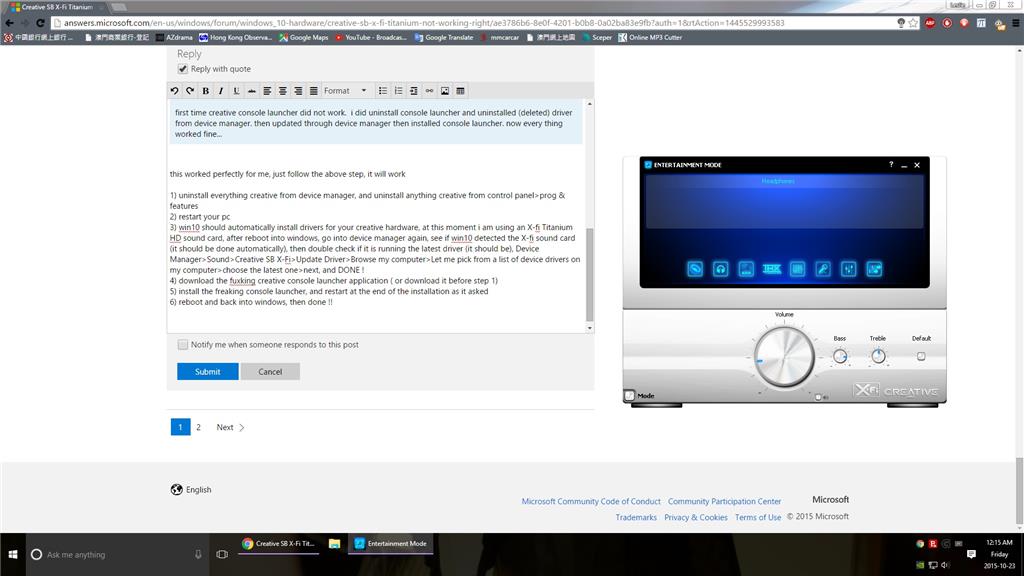This screenshot has width=1024, height=576.
Task: Insert a table into the reply
Action: tap(460, 91)
